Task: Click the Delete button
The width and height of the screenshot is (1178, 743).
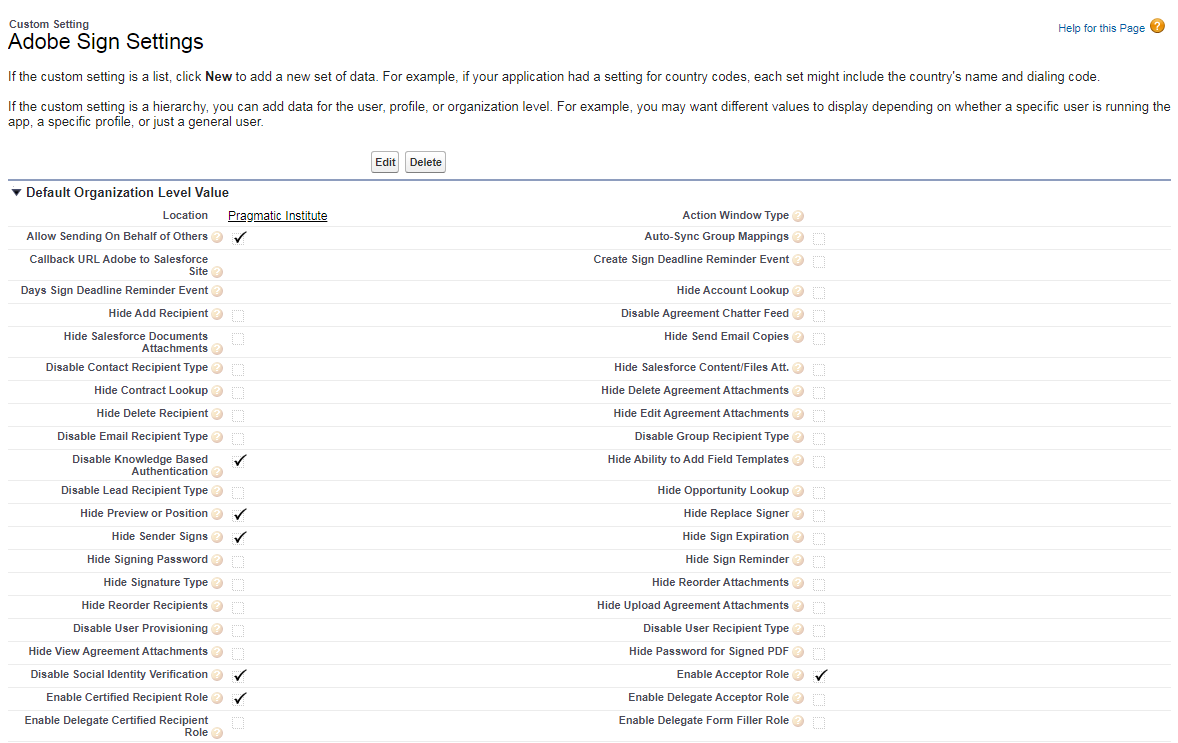Action: tap(425, 162)
